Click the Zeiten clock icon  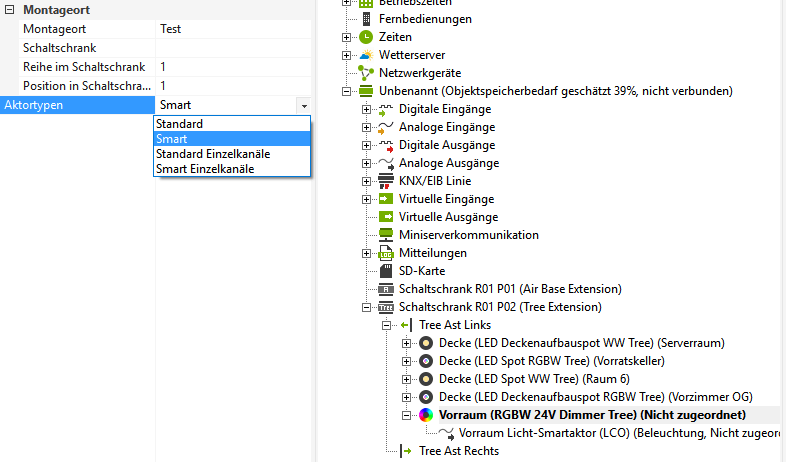point(366,37)
